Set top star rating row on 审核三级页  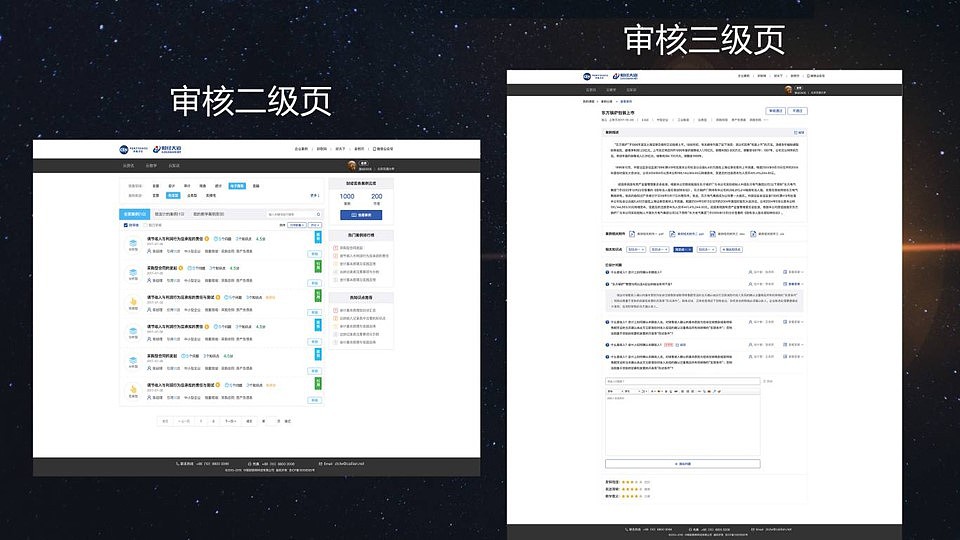[x=631, y=482]
